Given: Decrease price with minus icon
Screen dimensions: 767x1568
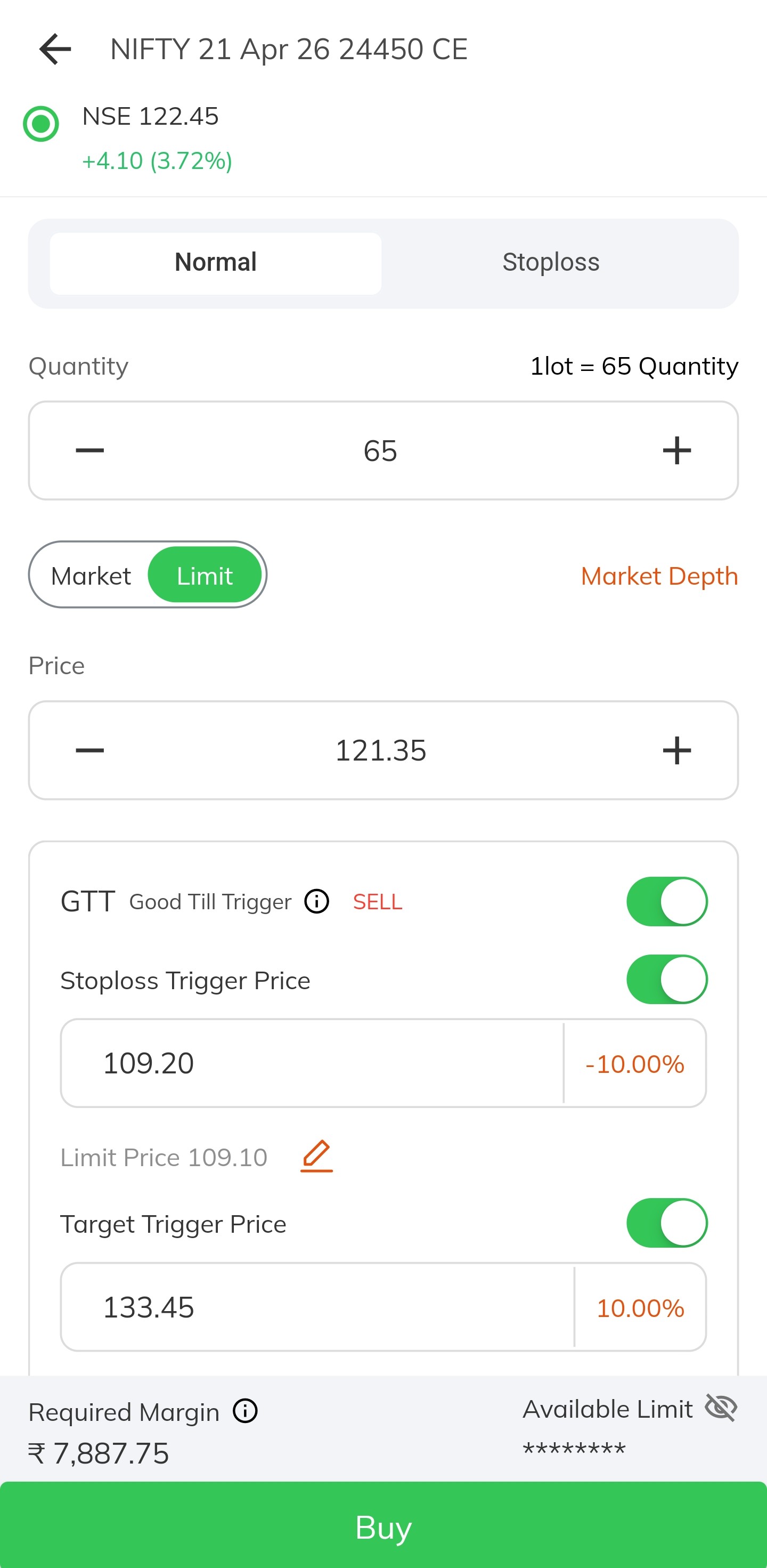Looking at the screenshot, I should coord(90,750).
